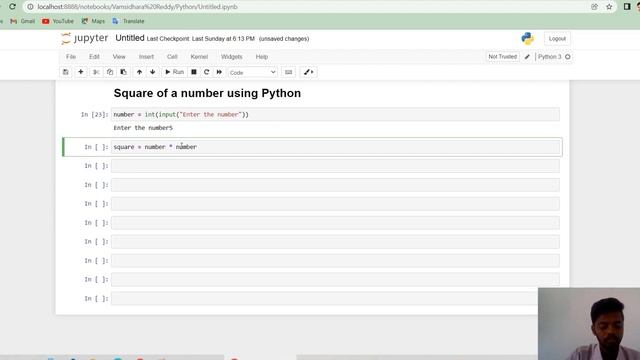Click the unsaved changes status text
The image size is (640, 360).
[x=284, y=39]
